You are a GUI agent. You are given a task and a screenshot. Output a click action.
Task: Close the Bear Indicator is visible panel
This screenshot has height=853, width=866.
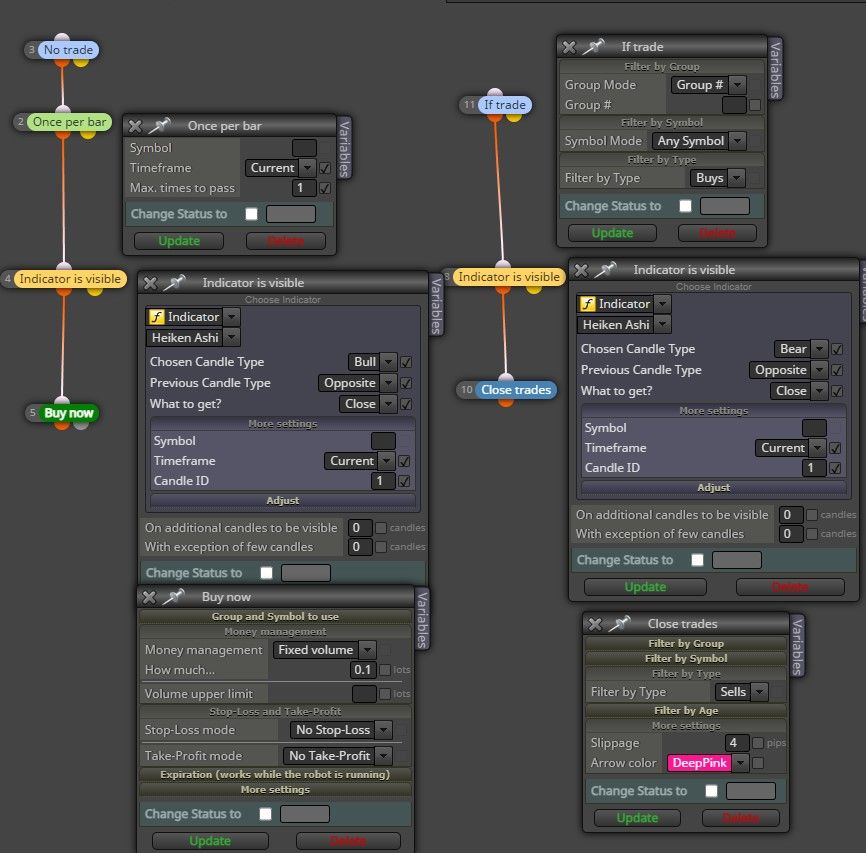[x=580, y=270]
